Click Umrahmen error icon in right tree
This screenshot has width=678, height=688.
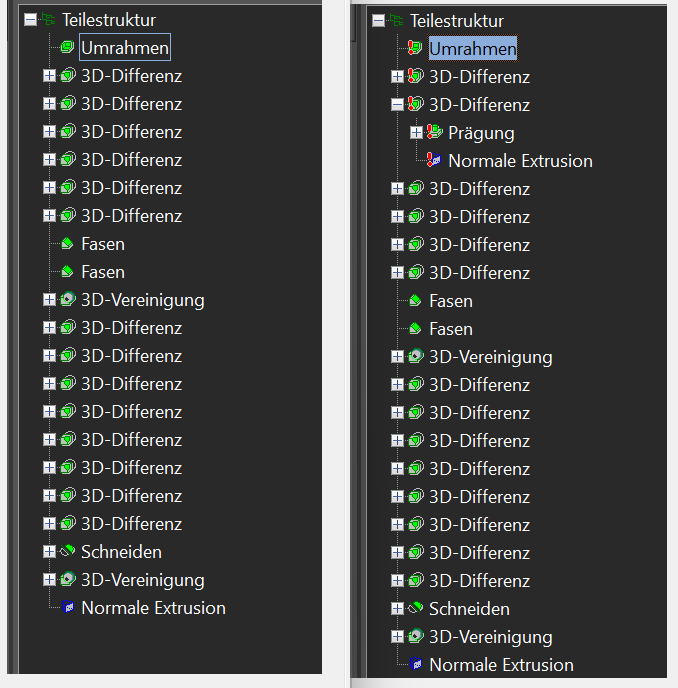point(415,47)
